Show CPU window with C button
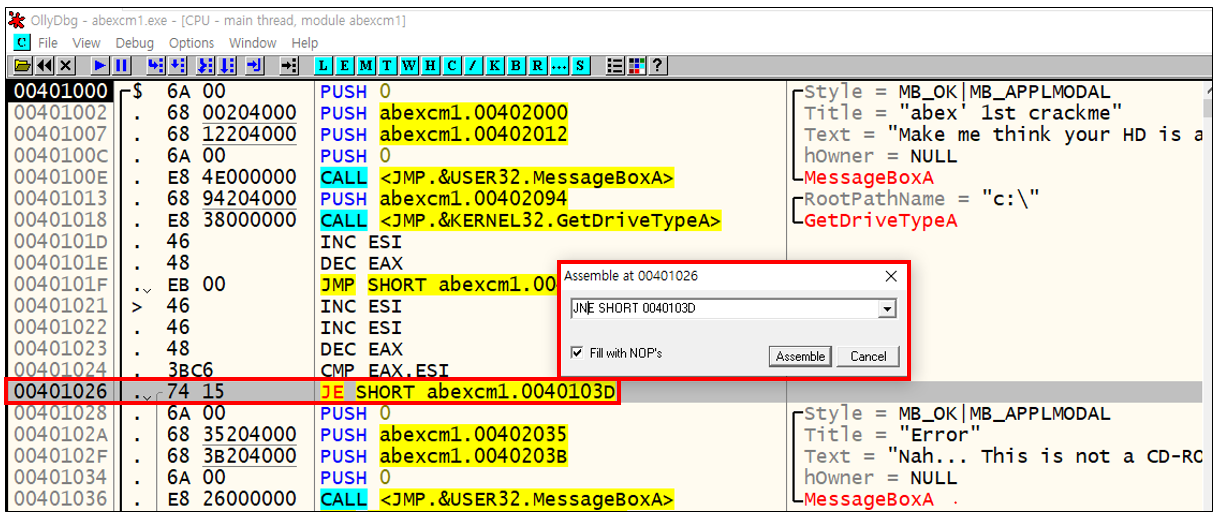1220x516 pixels. (452, 66)
